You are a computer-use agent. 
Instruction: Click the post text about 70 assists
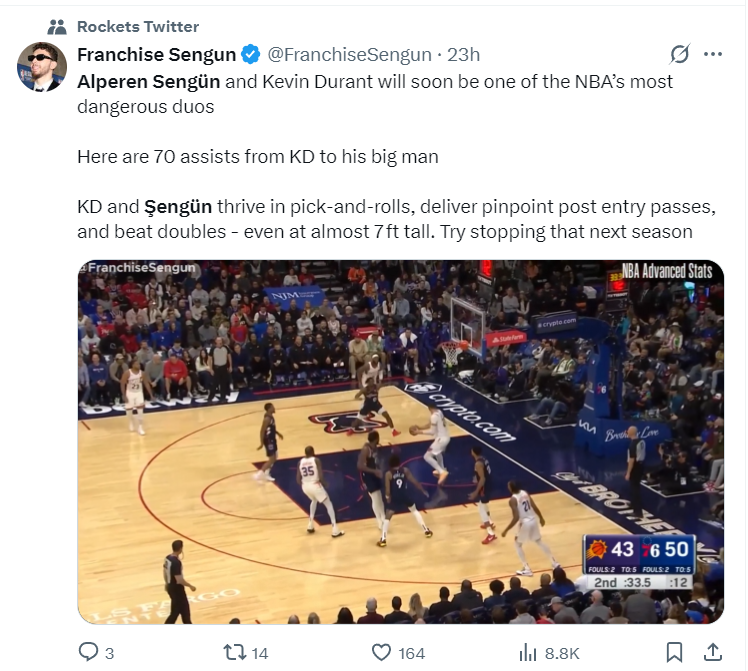click(x=257, y=157)
